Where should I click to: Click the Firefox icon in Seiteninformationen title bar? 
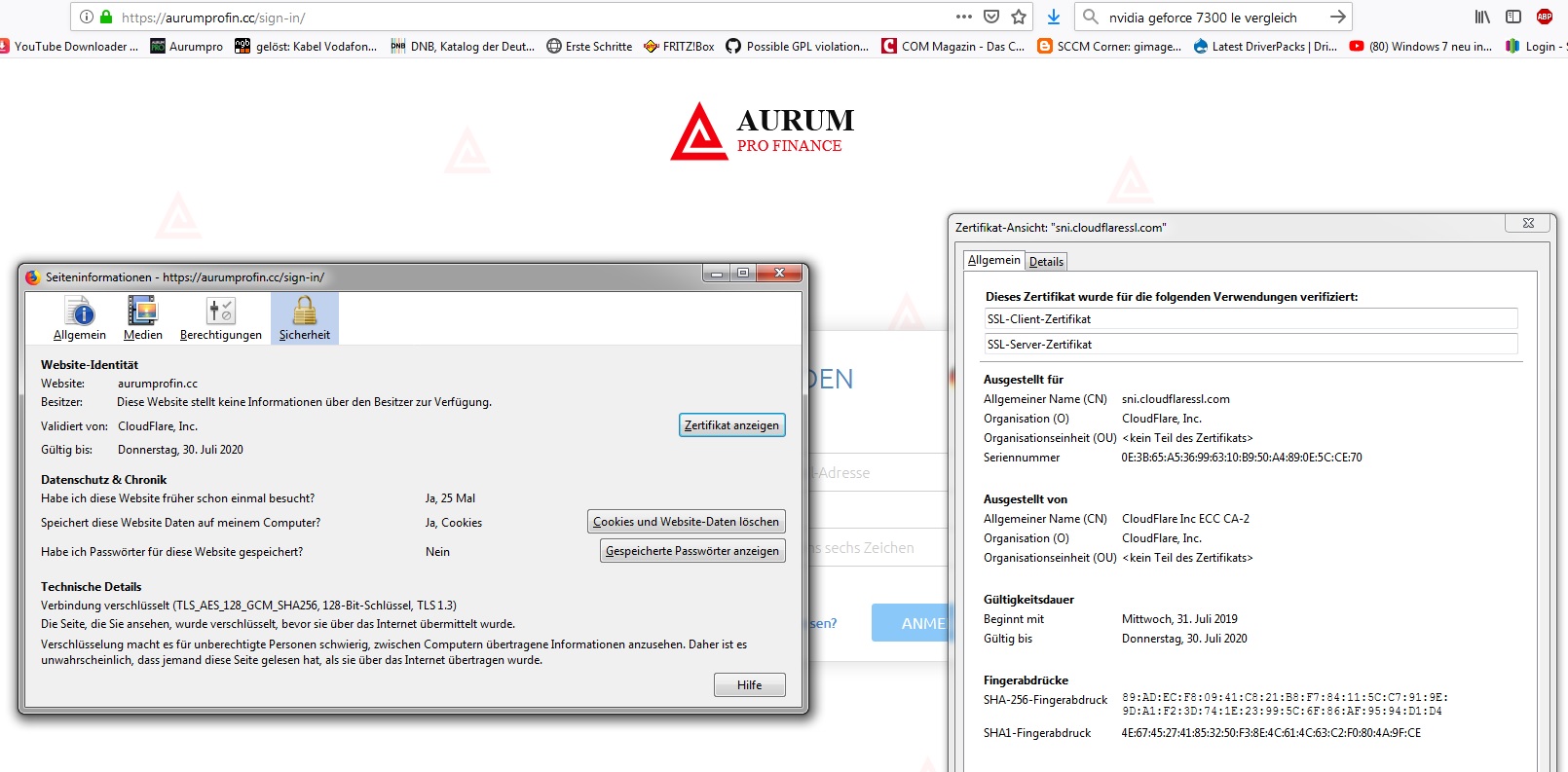pos(32,276)
